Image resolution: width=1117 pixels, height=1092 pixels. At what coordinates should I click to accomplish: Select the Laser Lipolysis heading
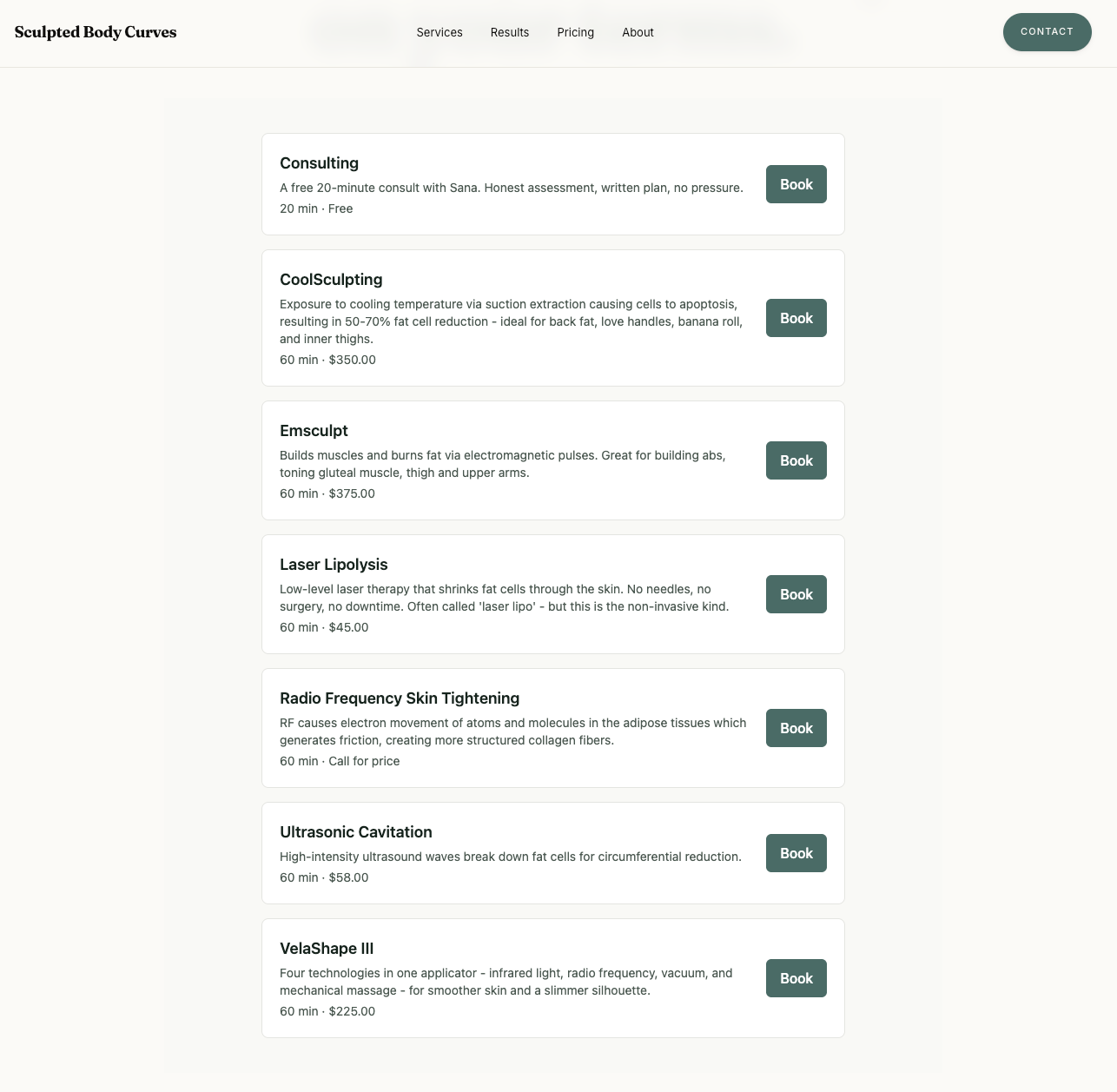[x=334, y=565]
